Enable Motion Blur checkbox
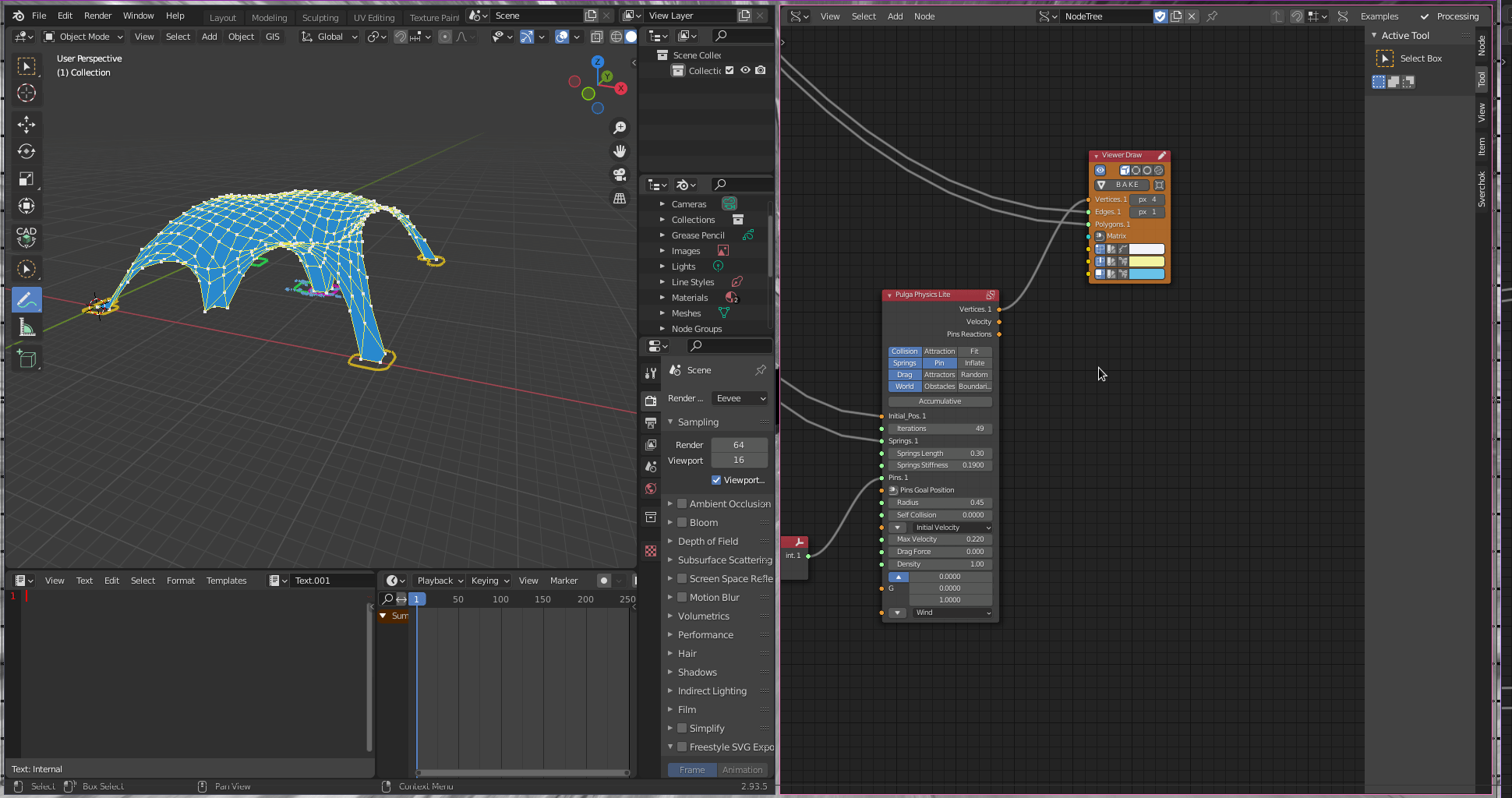The height and width of the screenshot is (798, 1512). pos(682,598)
